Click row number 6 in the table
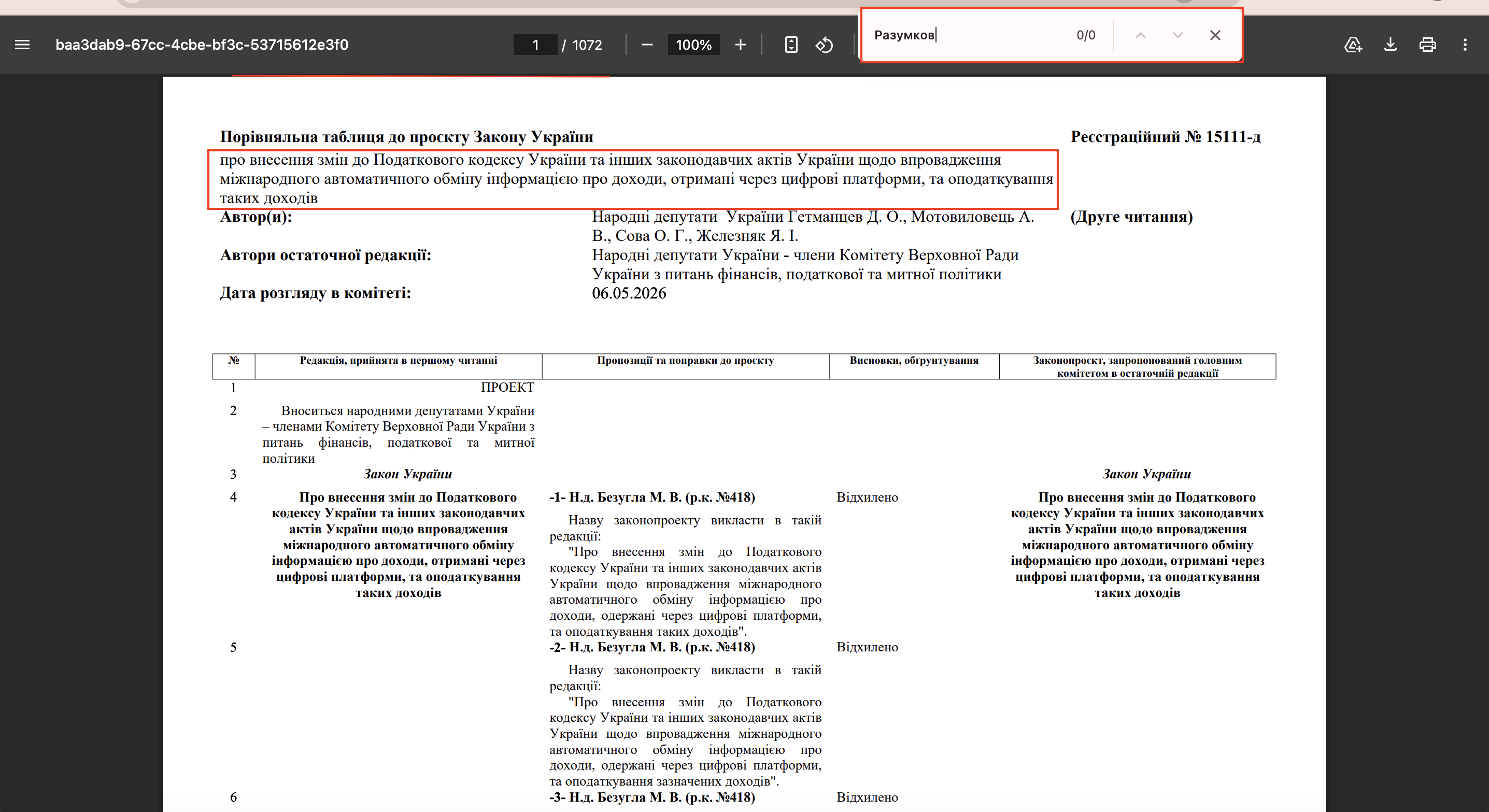This screenshot has width=1489, height=812. tap(234, 797)
